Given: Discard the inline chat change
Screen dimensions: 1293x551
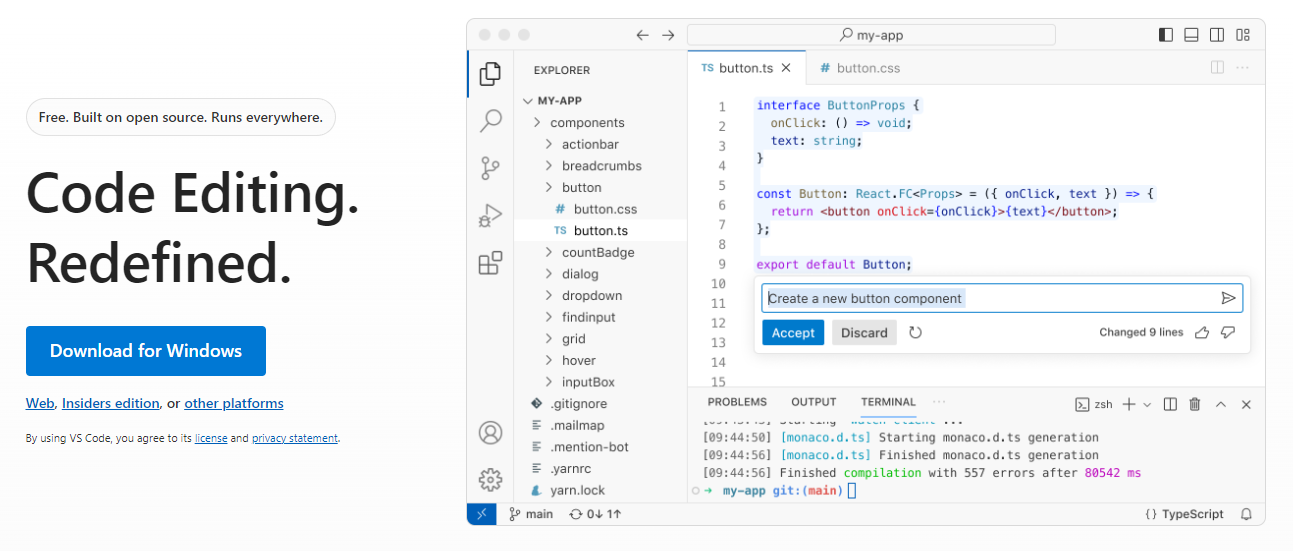Looking at the screenshot, I should tap(864, 333).
